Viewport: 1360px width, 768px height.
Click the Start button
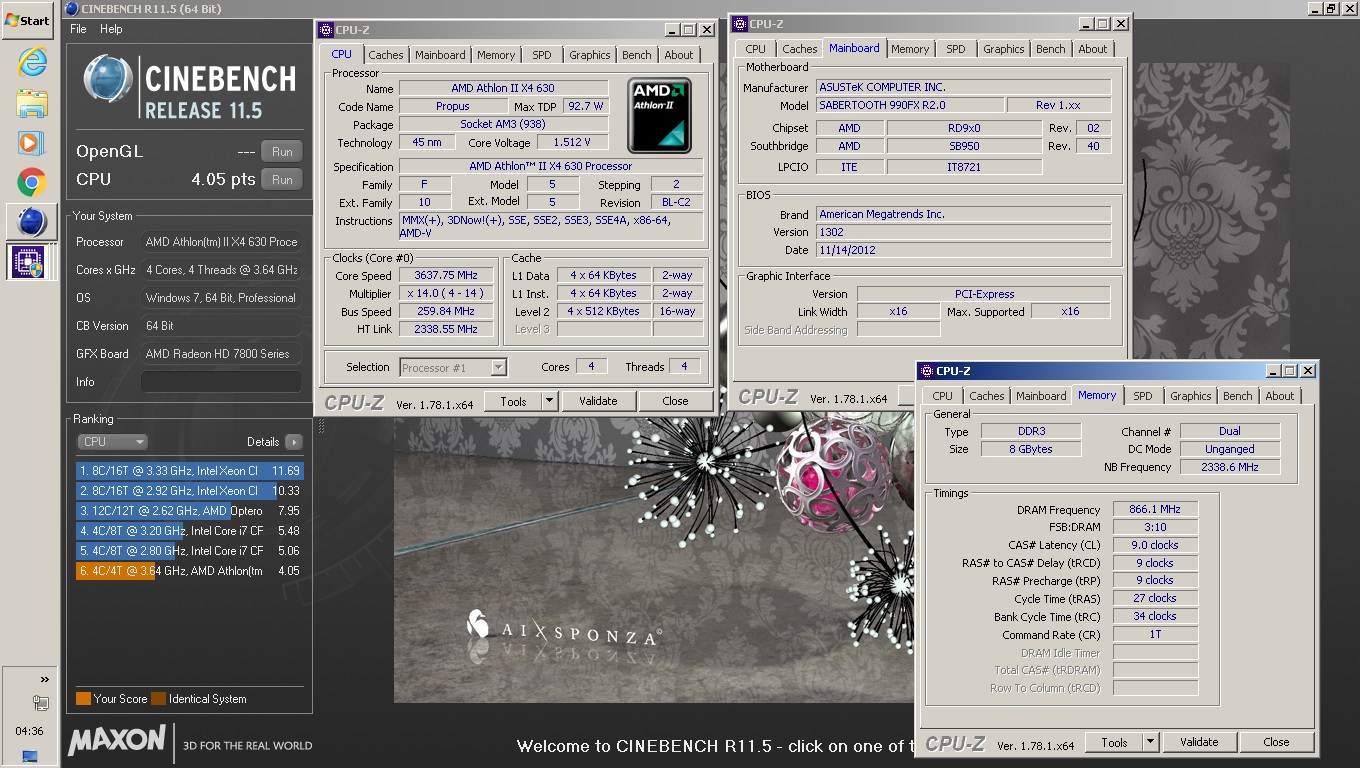(x=28, y=20)
